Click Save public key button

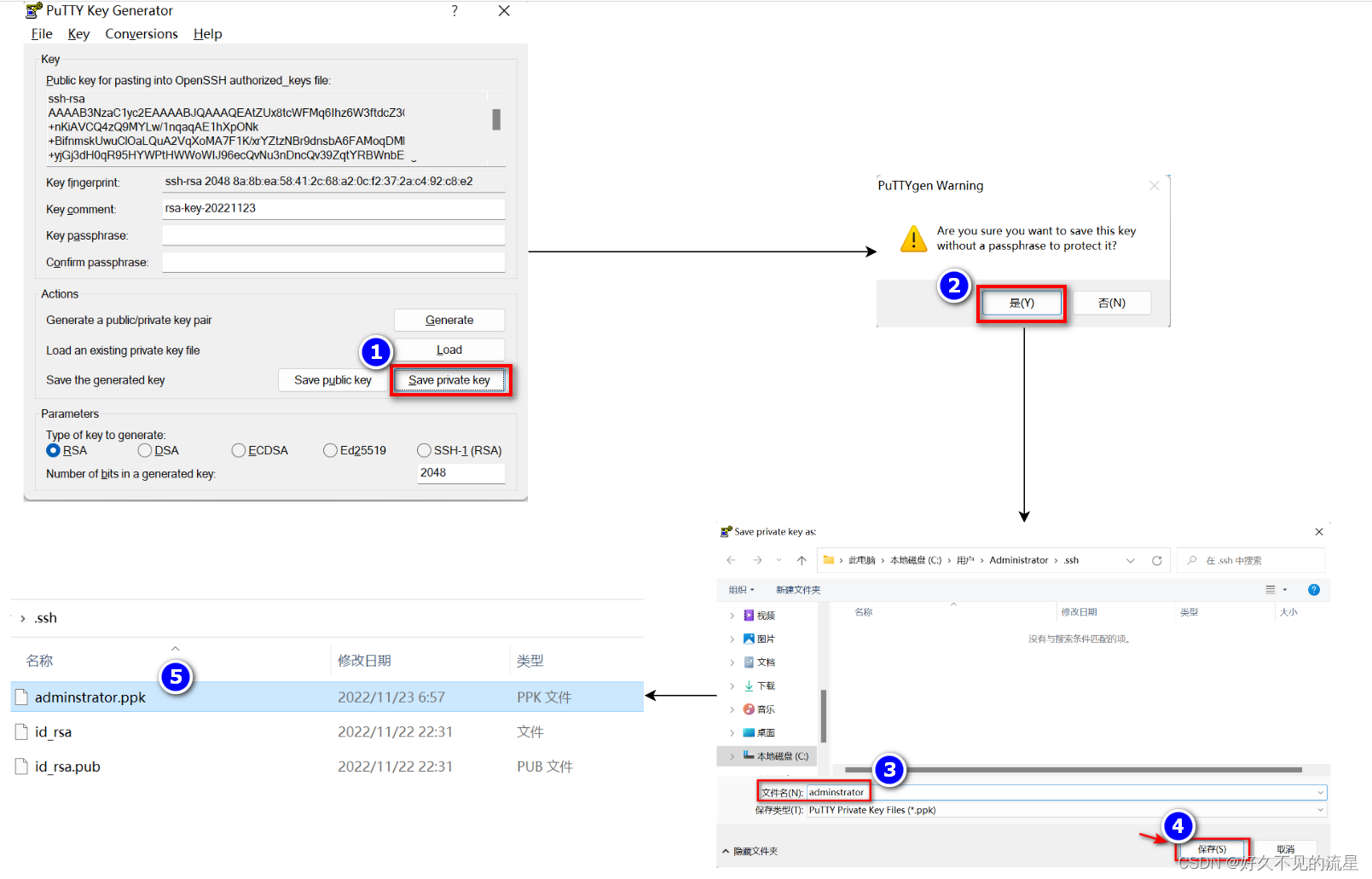pyautogui.click(x=333, y=380)
